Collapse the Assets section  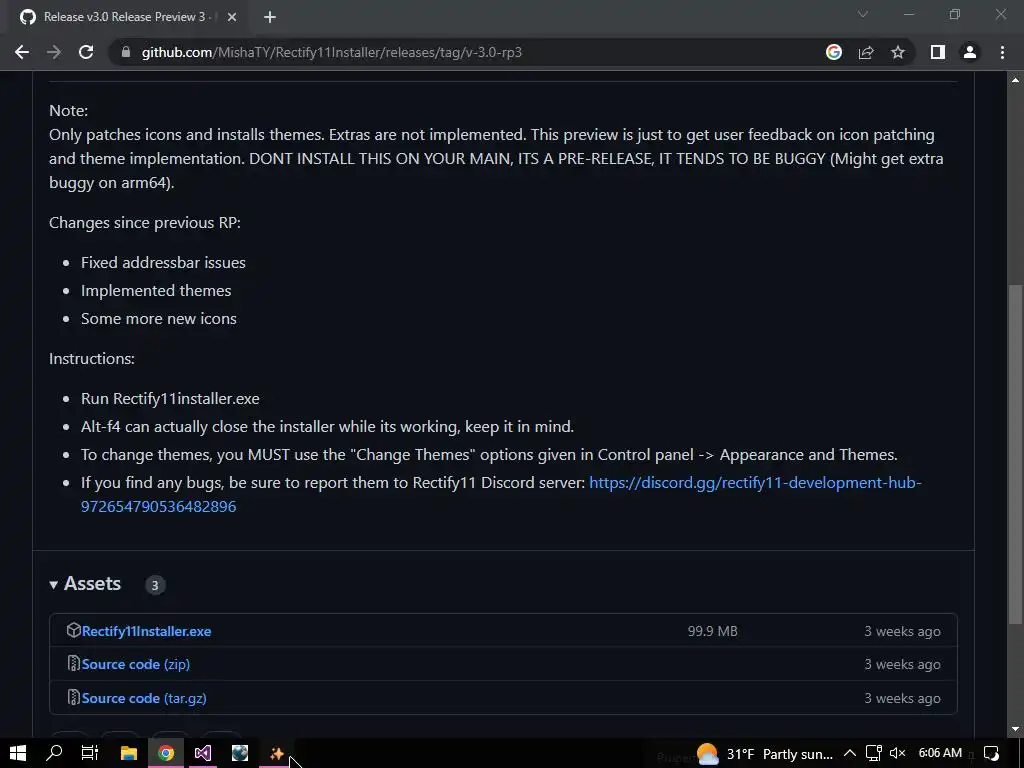pos(86,583)
